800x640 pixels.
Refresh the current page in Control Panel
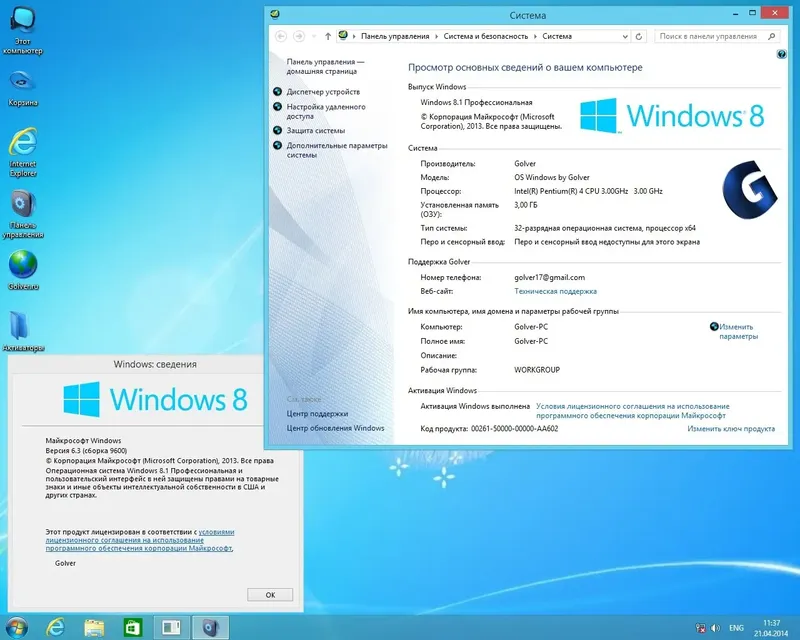638,36
